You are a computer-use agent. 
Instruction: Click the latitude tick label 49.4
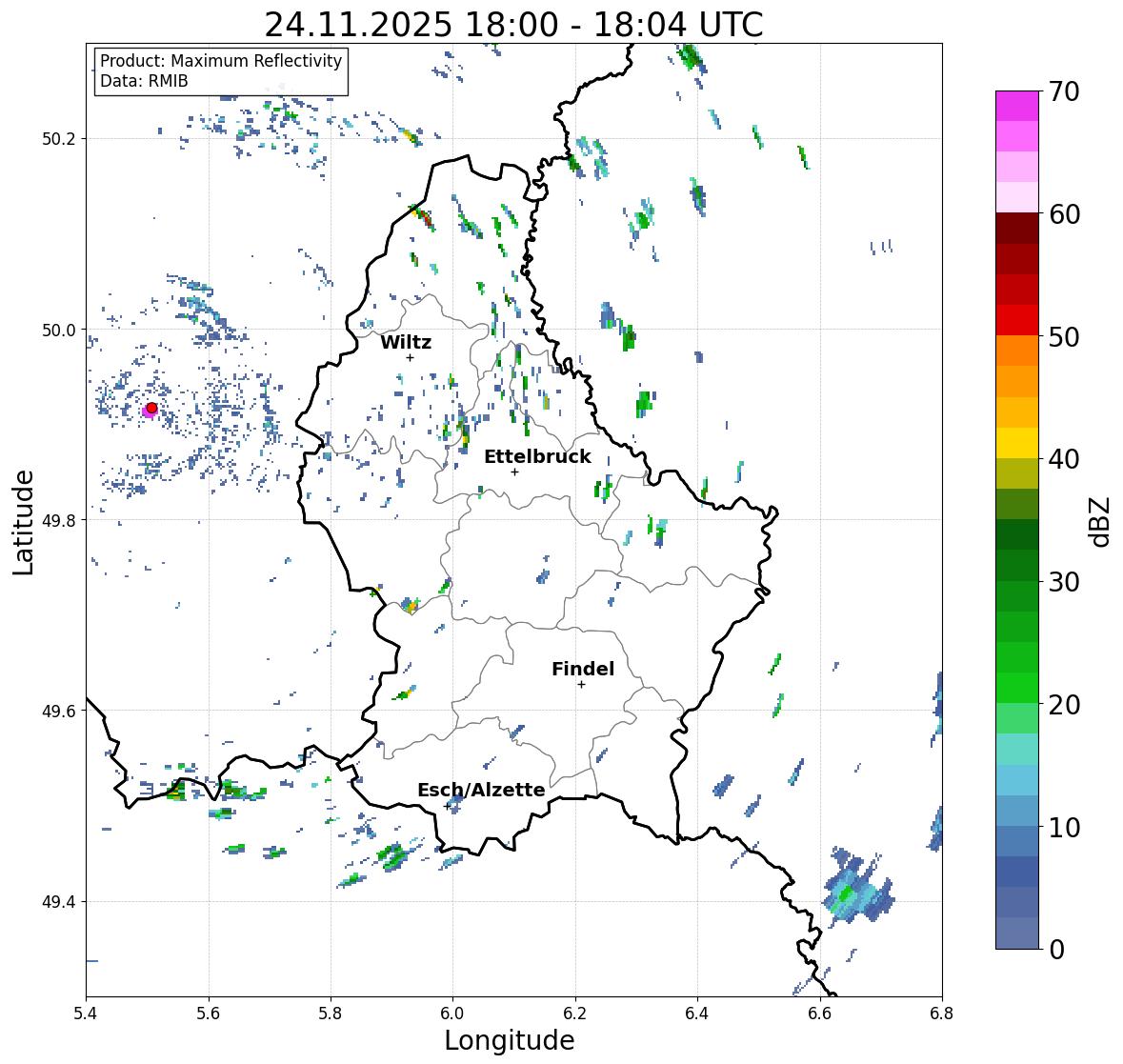point(59,902)
